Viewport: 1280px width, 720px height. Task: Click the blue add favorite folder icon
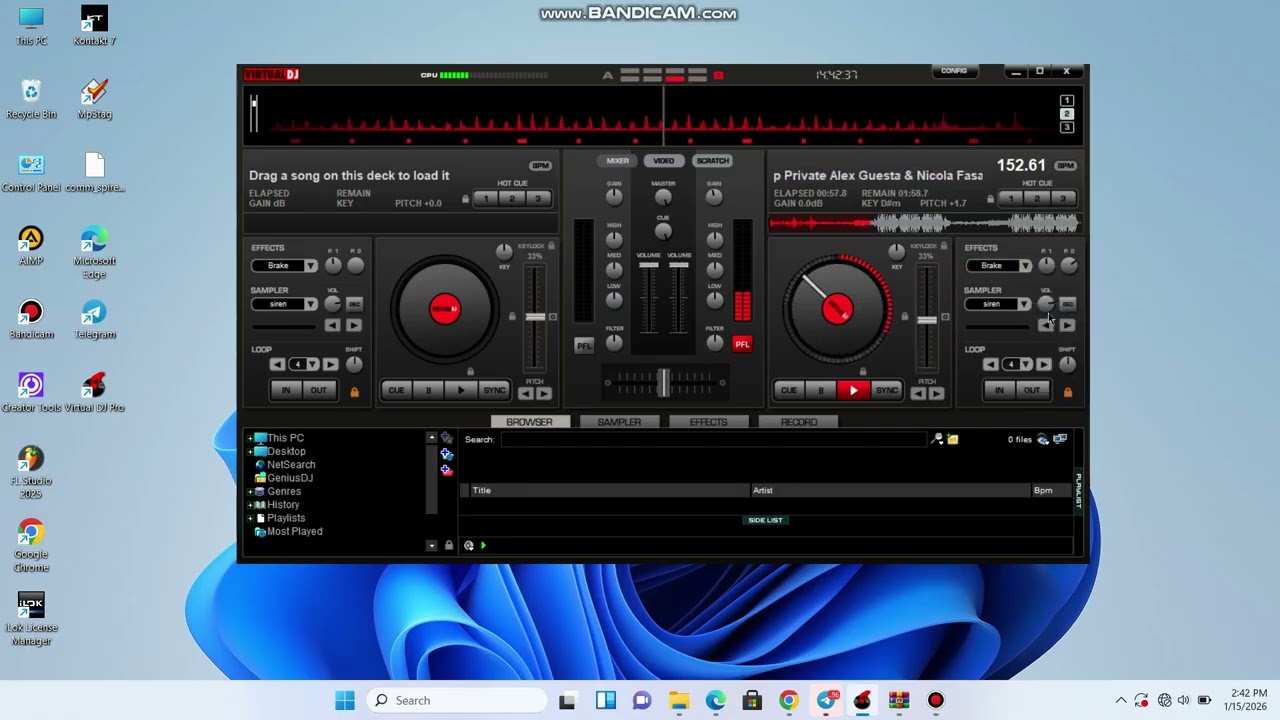(447, 454)
